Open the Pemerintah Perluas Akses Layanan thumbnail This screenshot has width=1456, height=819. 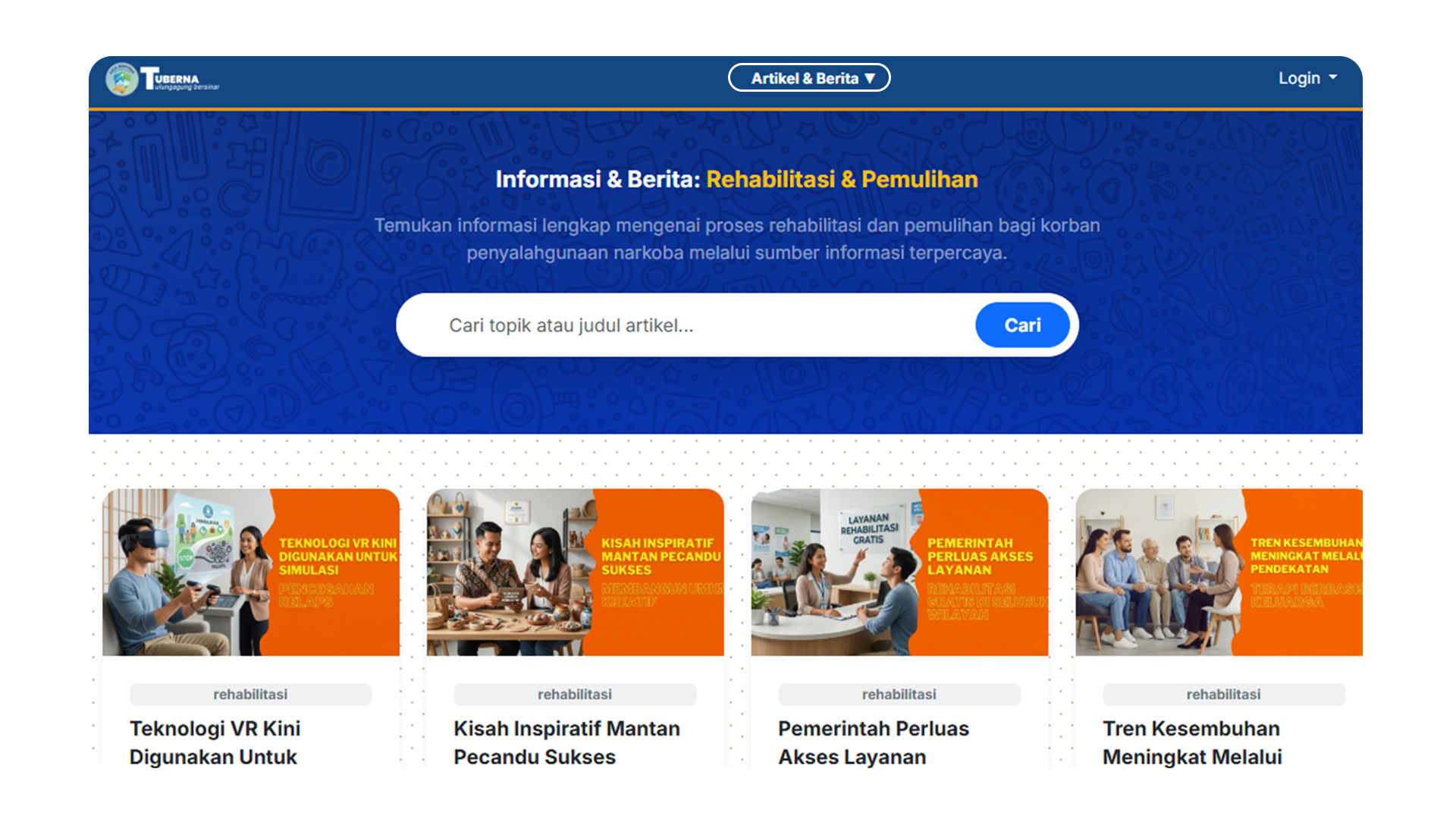(899, 572)
